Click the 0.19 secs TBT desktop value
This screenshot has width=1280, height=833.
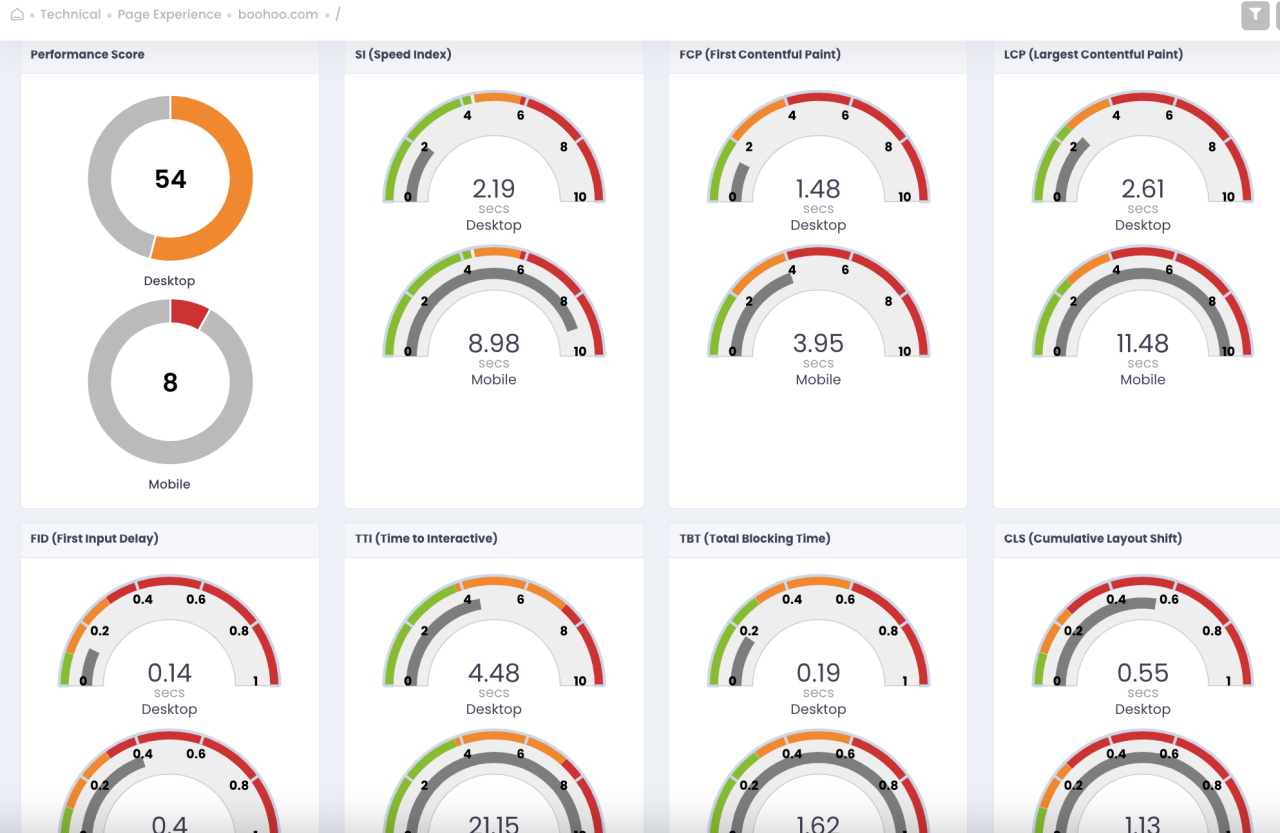(x=818, y=673)
